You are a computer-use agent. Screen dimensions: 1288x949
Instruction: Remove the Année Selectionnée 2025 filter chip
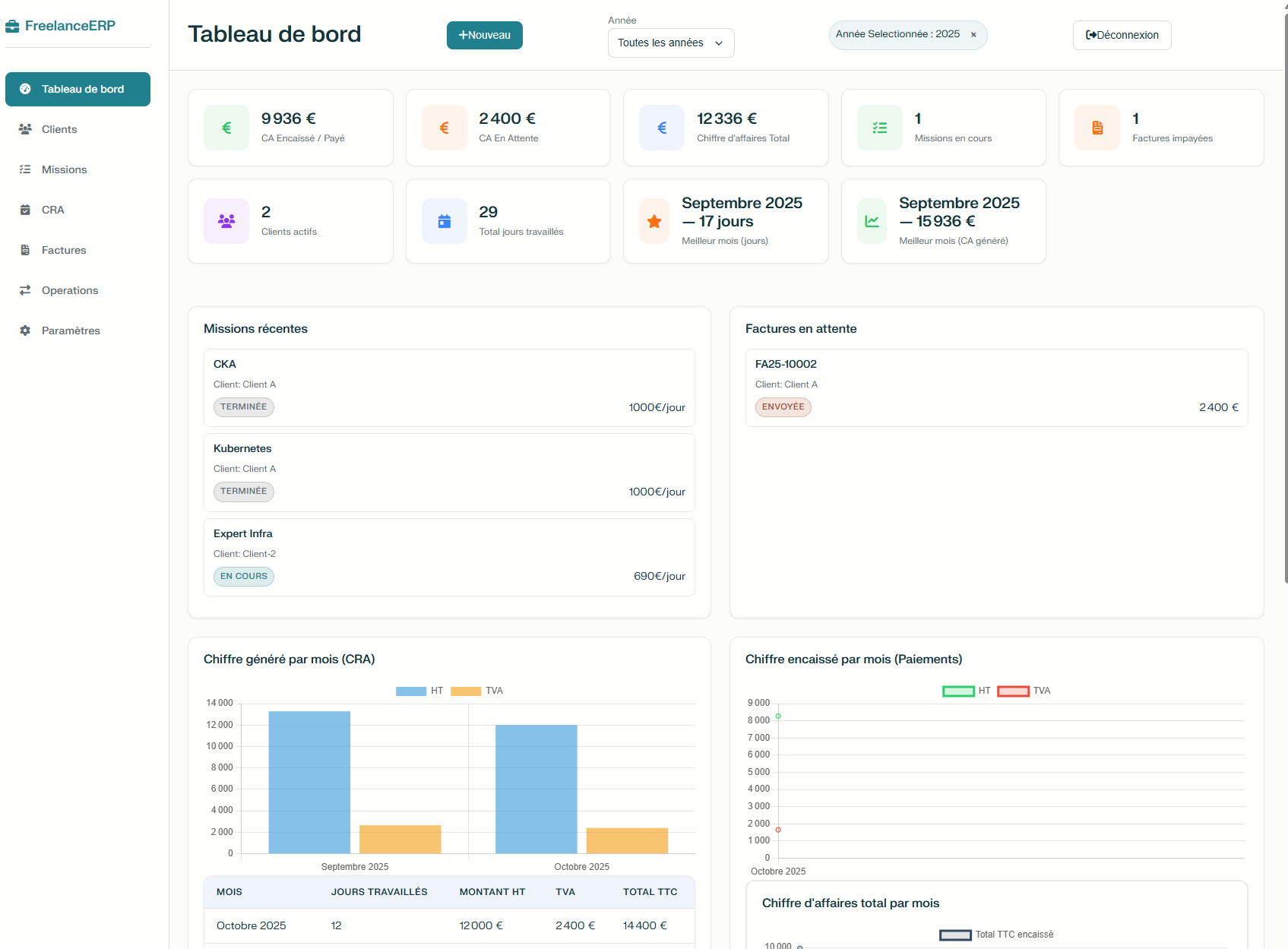[x=973, y=34]
